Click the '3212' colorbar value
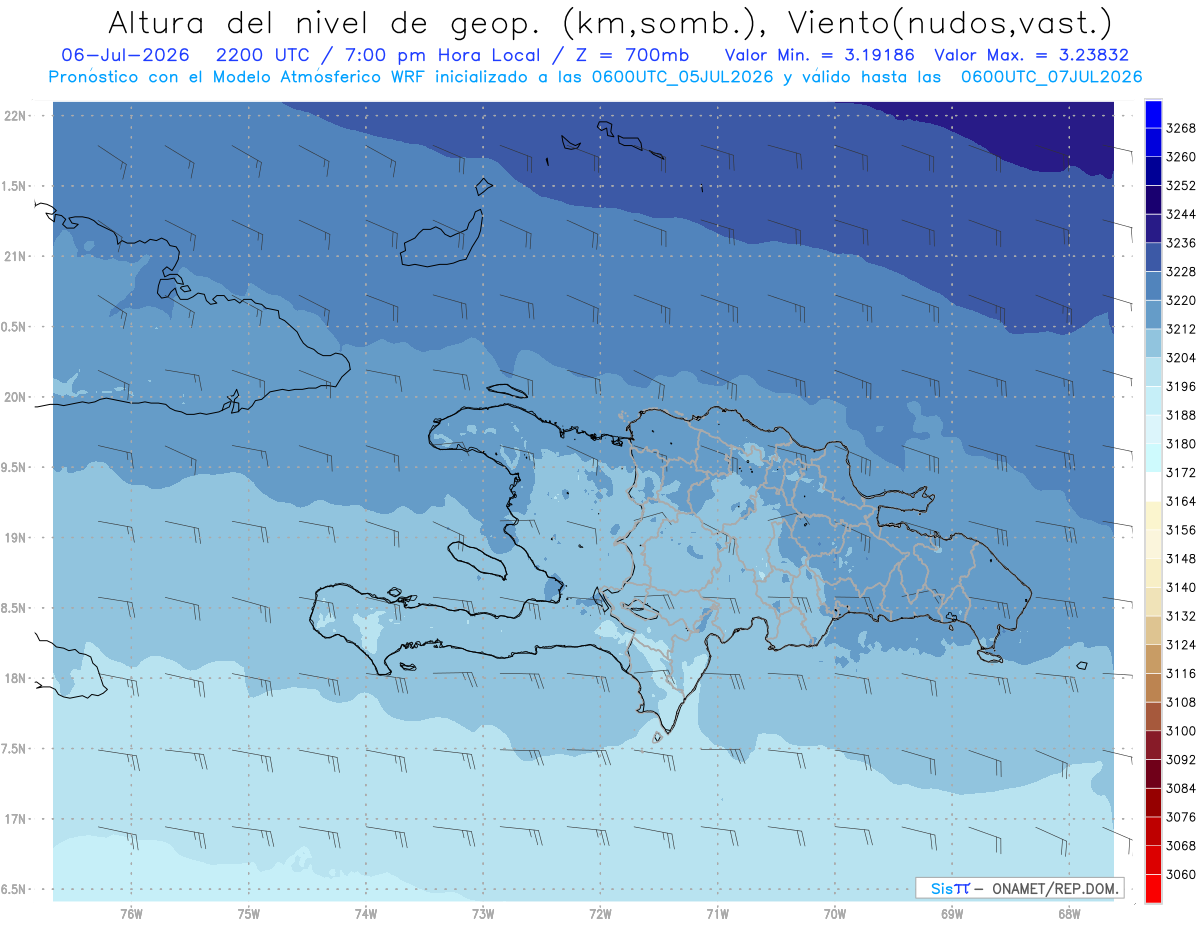Viewport: 1200px width, 927px height. (1181, 329)
